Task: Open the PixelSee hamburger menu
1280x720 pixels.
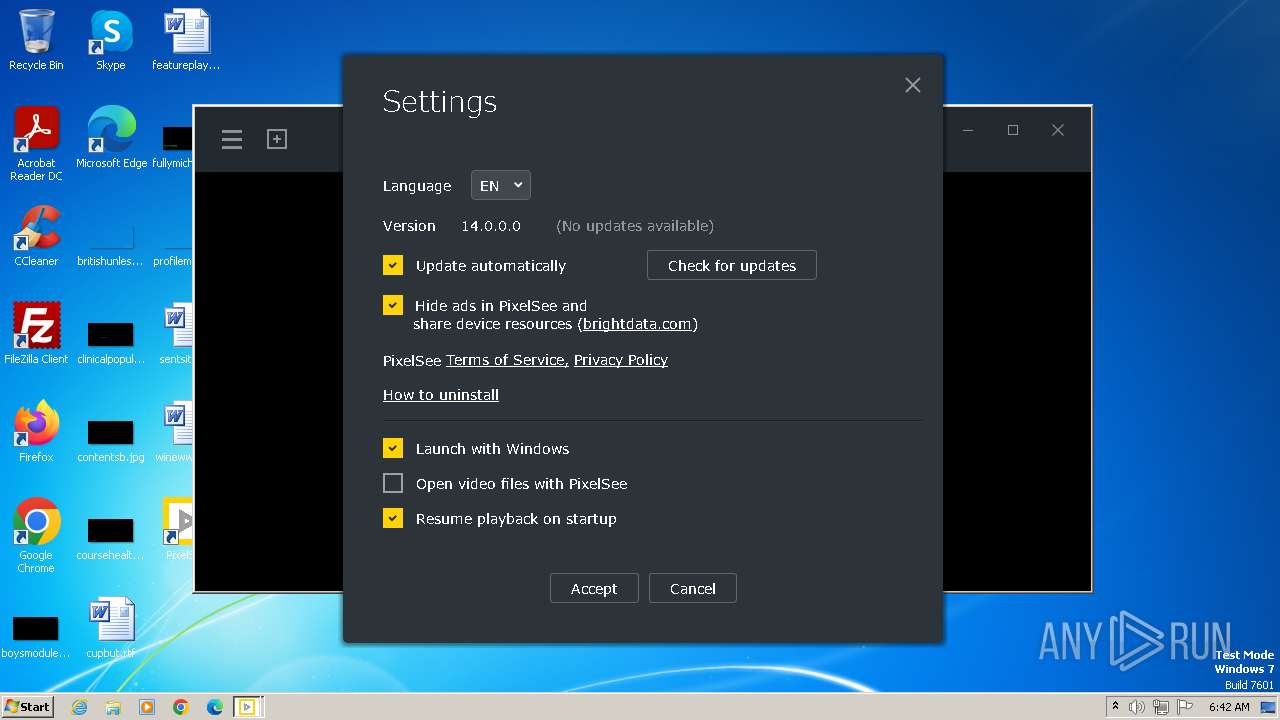Action: click(x=232, y=140)
